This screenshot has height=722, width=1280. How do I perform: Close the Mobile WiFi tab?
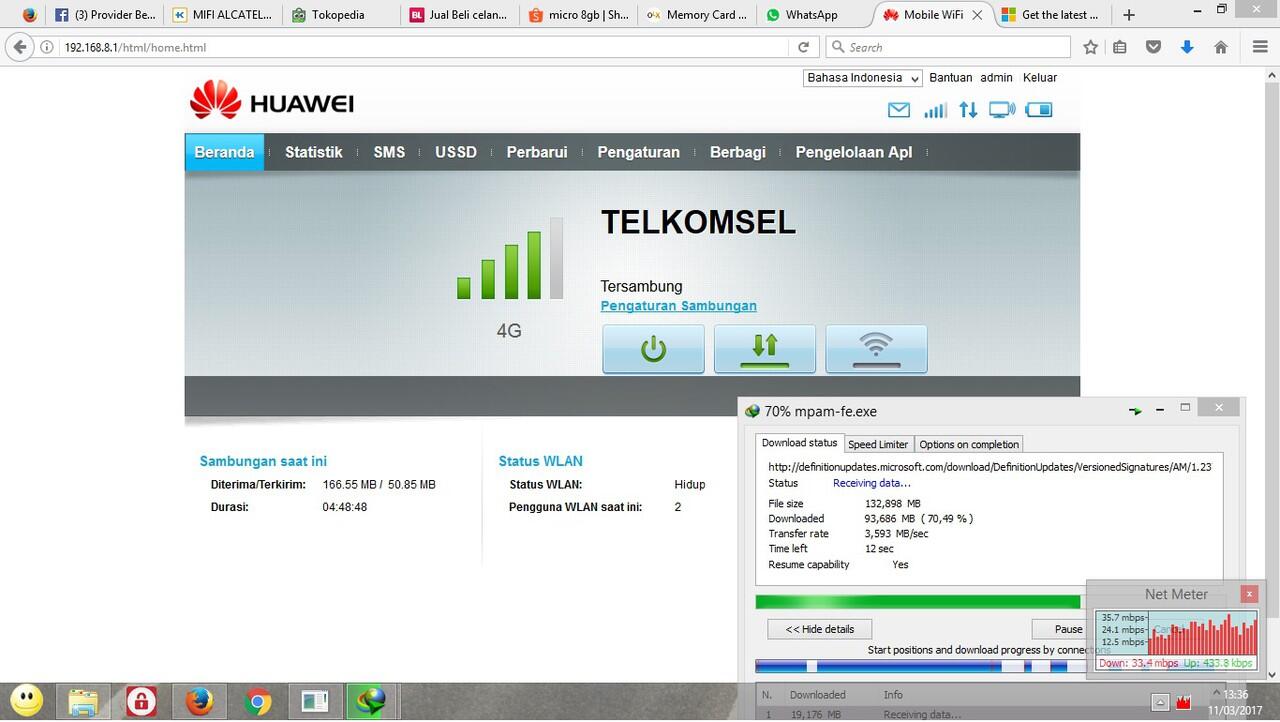click(977, 15)
